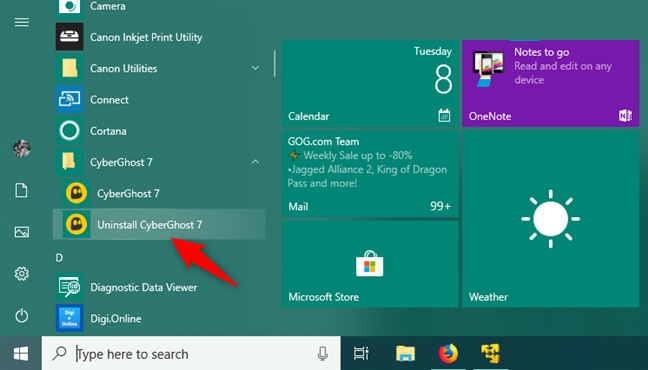This screenshot has width=648, height=370.
Task: Open the Microsoft Store tile
Action: [x=370, y=264]
